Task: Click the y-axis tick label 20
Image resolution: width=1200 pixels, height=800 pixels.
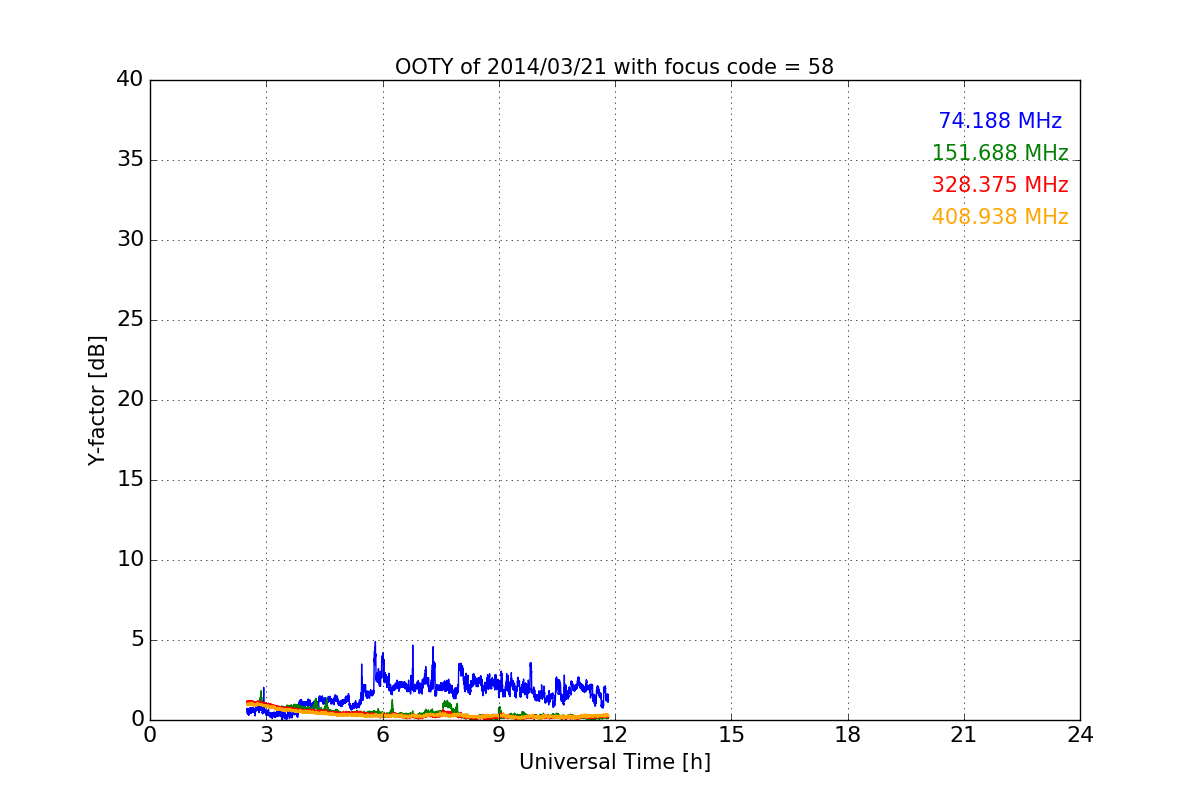Action: (130, 400)
